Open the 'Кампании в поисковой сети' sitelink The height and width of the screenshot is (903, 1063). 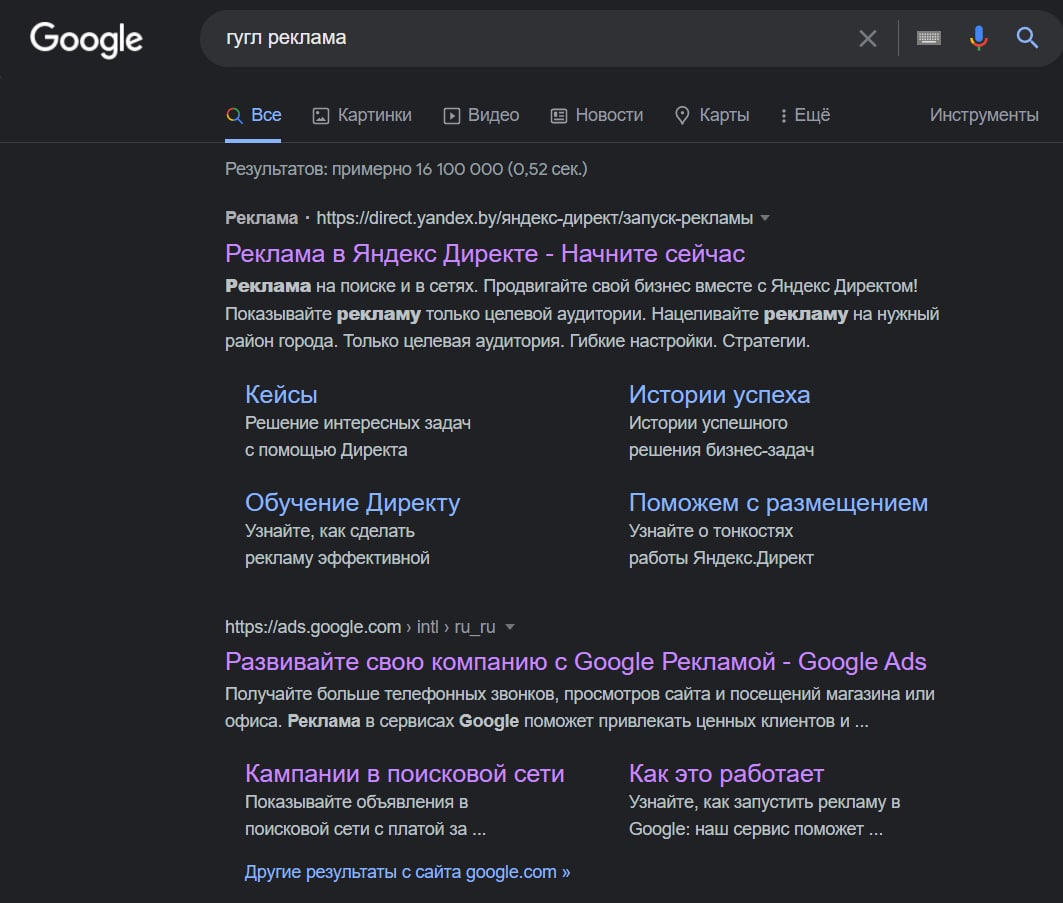(x=405, y=774)
